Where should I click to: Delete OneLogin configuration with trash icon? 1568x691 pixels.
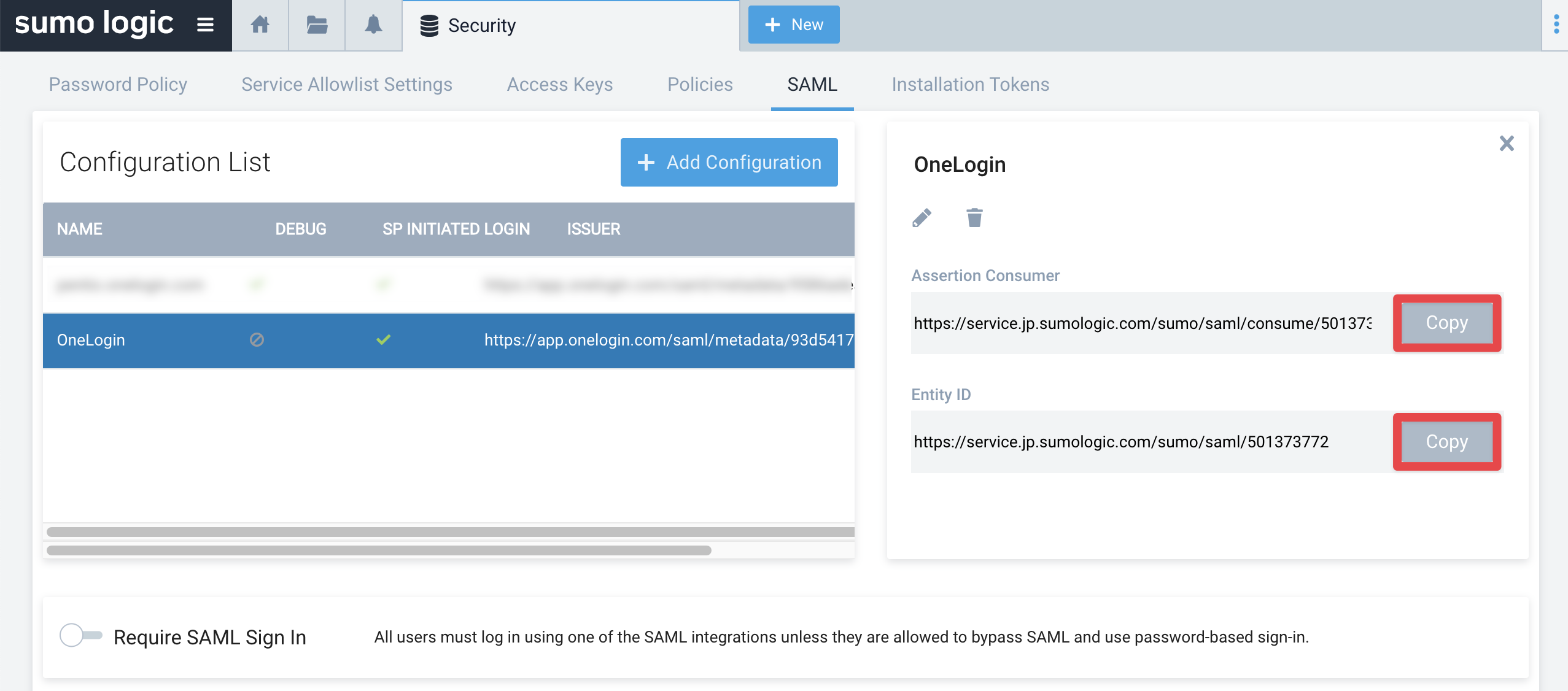pyautogui.click(x=974, y=218)
